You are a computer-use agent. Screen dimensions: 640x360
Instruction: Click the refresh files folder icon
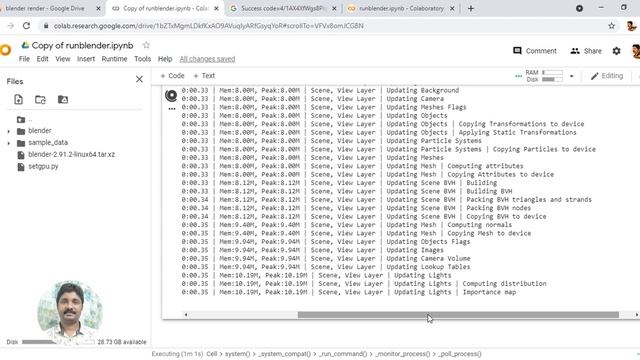40,99
